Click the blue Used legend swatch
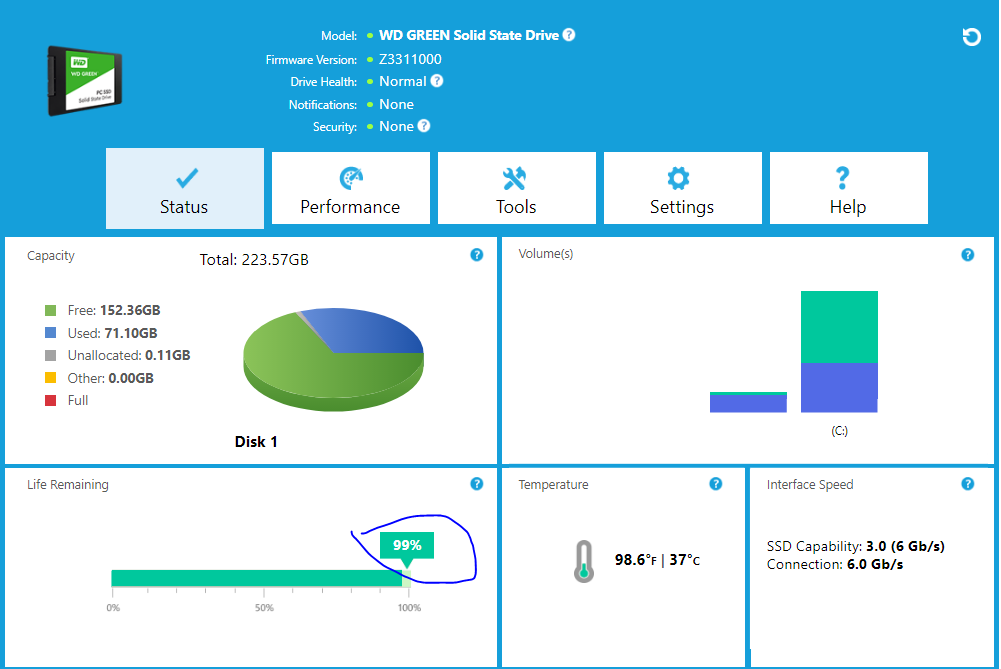This screenshot has height=669, width=1001. click(x=50, y=333)
